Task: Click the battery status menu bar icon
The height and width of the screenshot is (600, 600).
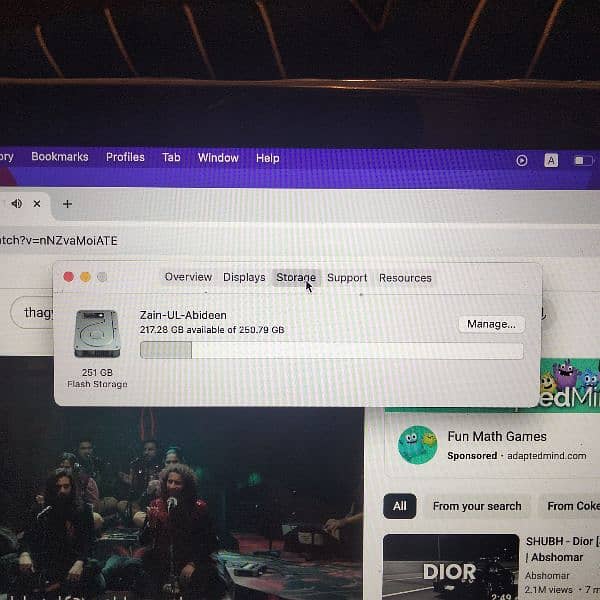Action: [x=584, y=160]
